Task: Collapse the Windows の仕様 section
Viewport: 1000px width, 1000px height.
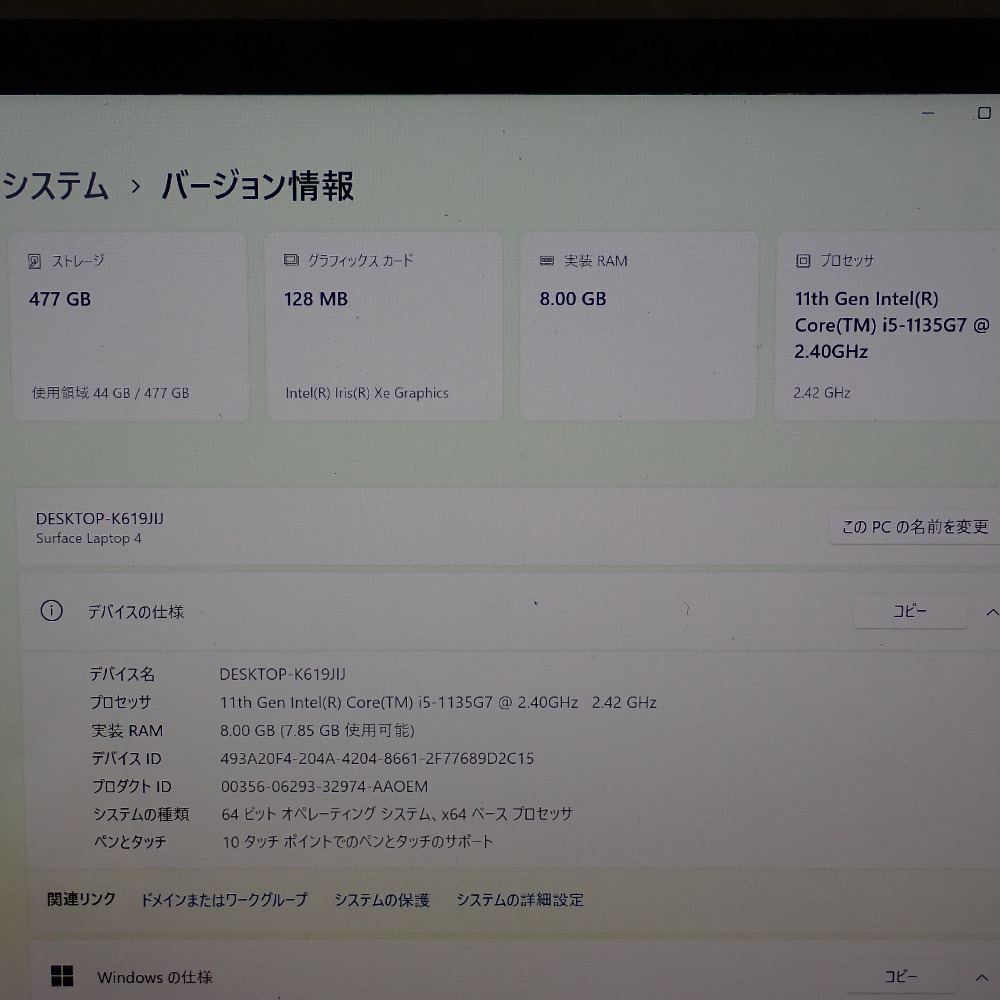Action: pyautogui.click(x=982, y=977)
